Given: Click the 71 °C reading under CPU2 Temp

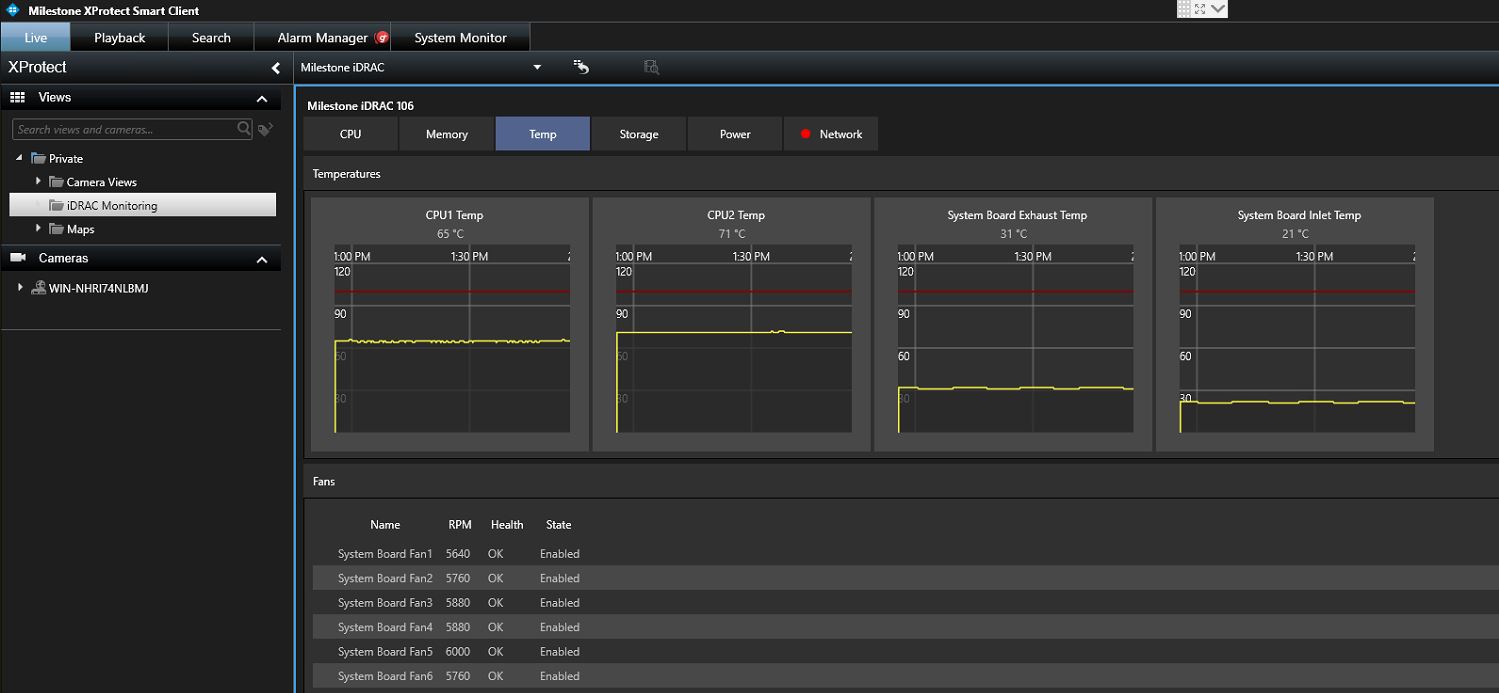Looking at the screenshot, I should [733, 234].
